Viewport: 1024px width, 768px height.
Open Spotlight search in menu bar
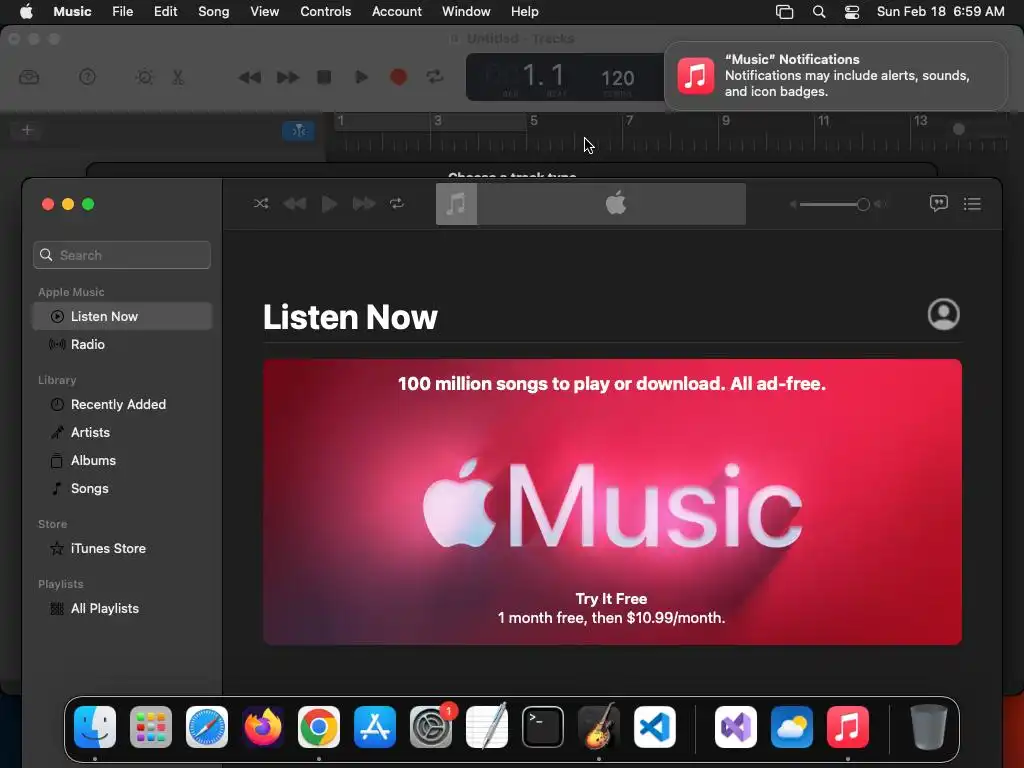[x=819, y=12]
